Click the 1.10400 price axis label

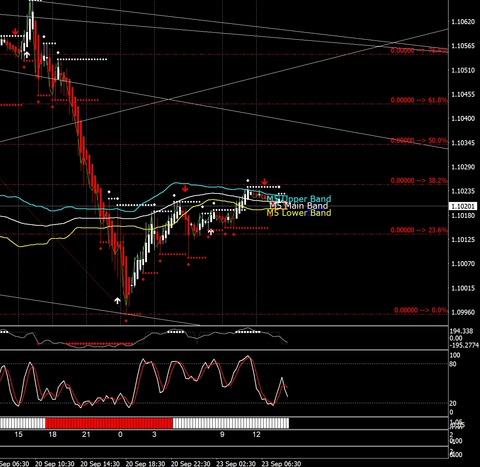463,119
